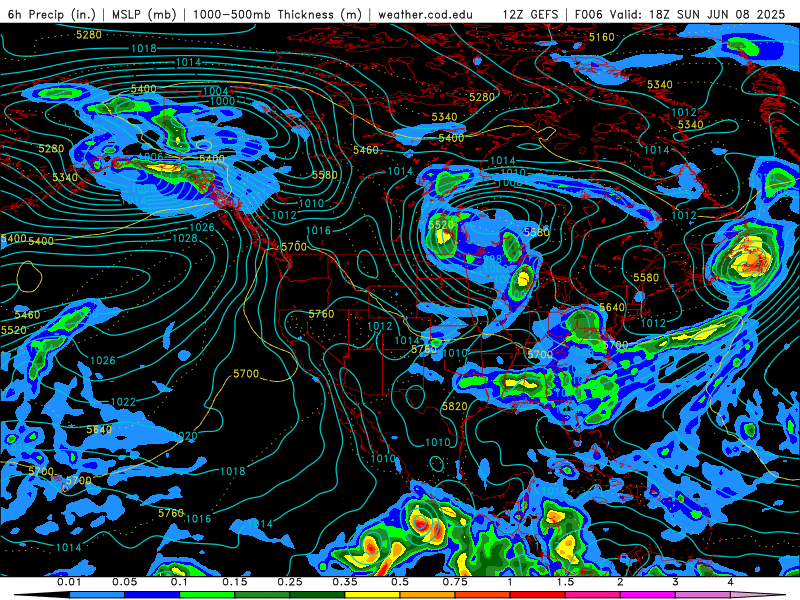The width and height of the screenshot is (800, 600).
Task: Click the 1022 isobar label
Action: [x=123, y=402]
